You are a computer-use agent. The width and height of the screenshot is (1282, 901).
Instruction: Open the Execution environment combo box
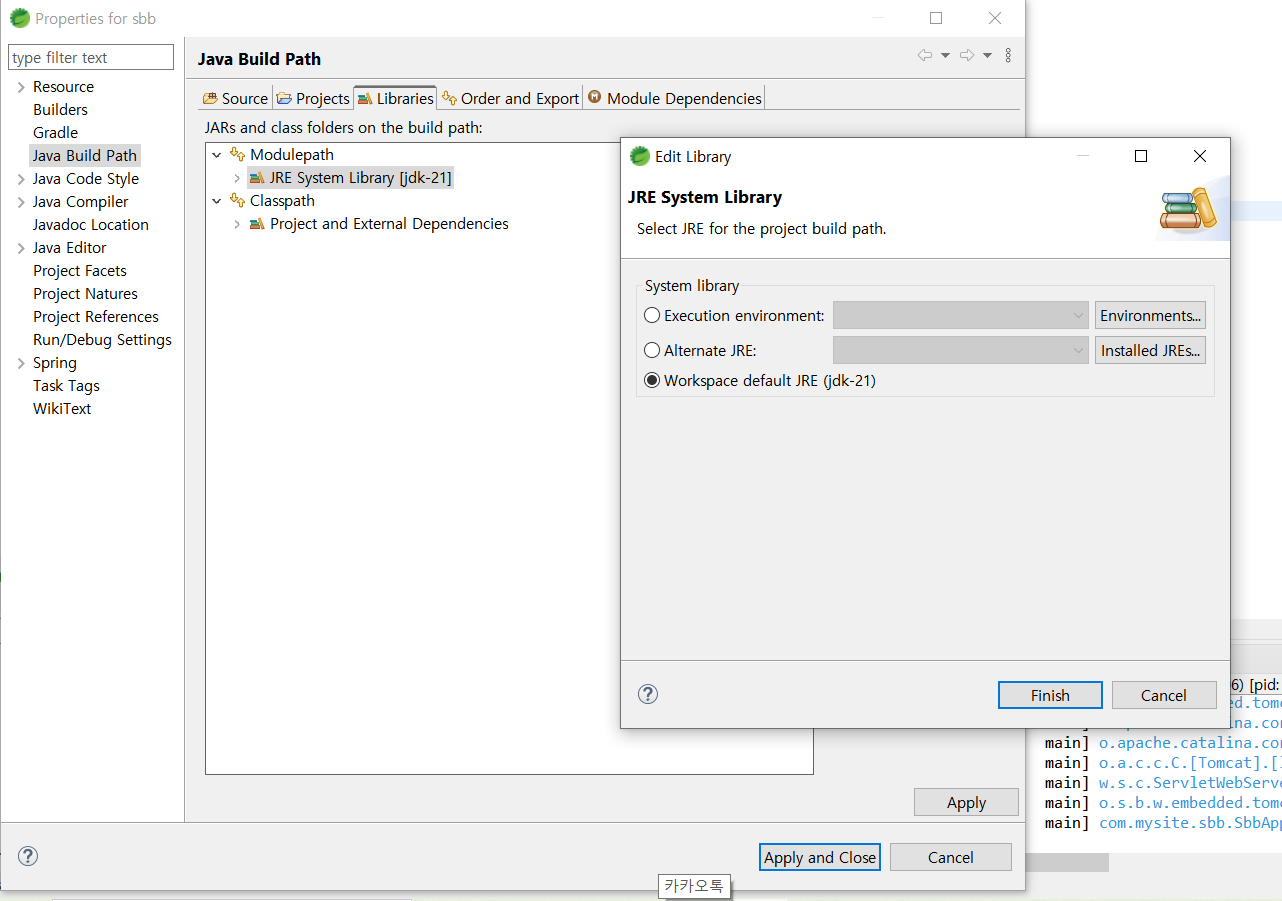click(x=961, y=315)
